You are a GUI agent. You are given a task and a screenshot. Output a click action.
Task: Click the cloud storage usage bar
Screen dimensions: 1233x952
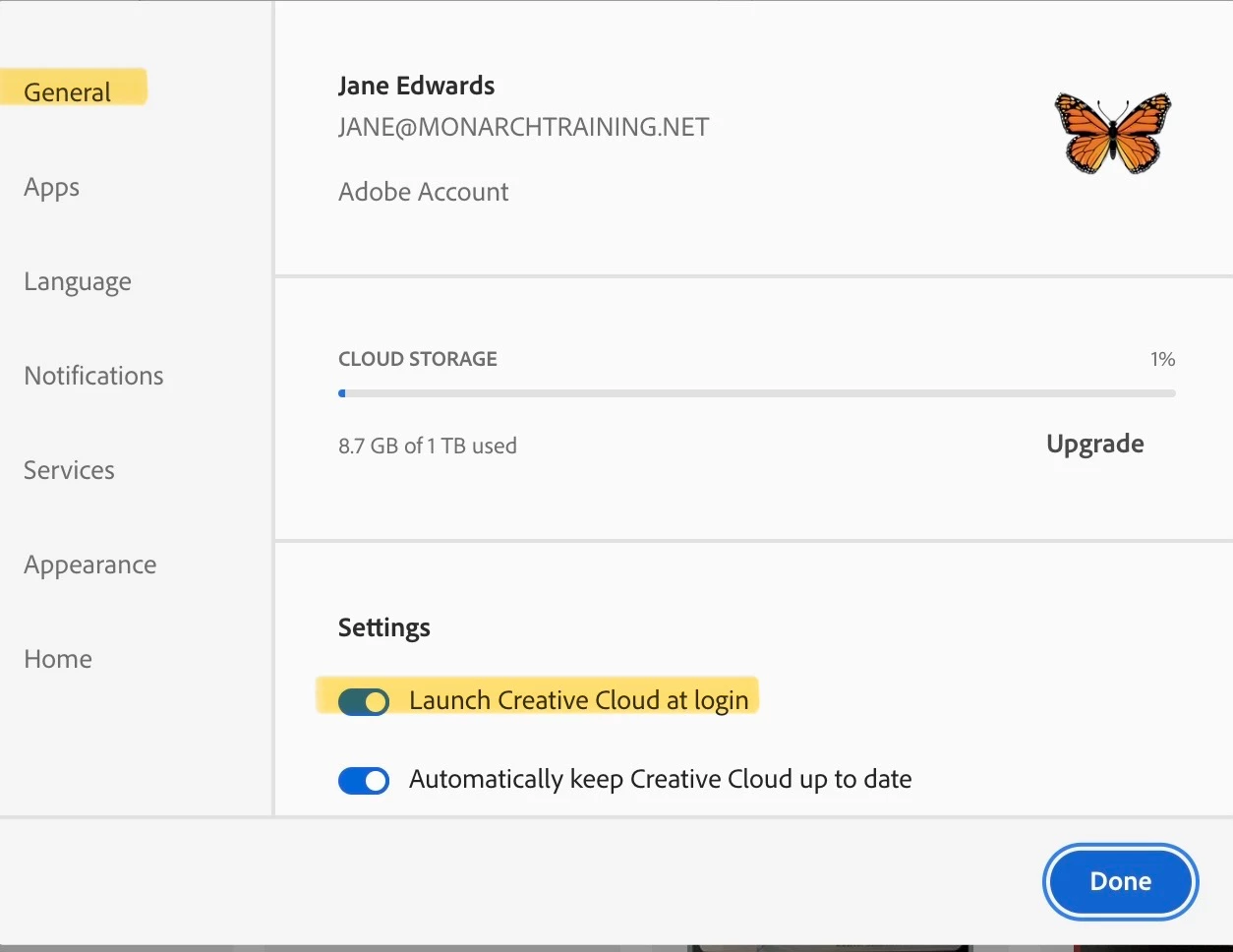tap(757, 393)
